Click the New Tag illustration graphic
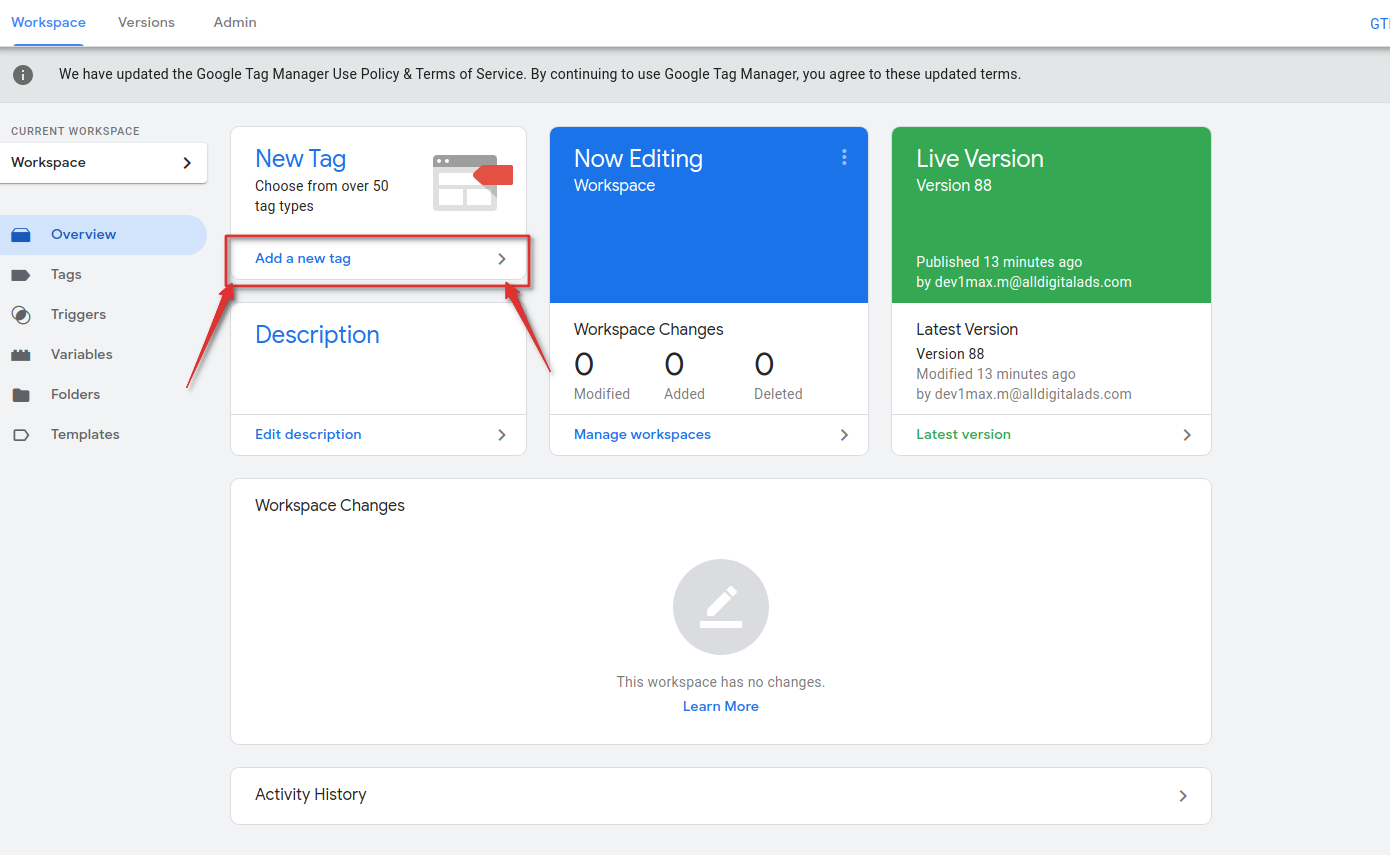This screenshot has width=1390, height=855. coord(473,182)
